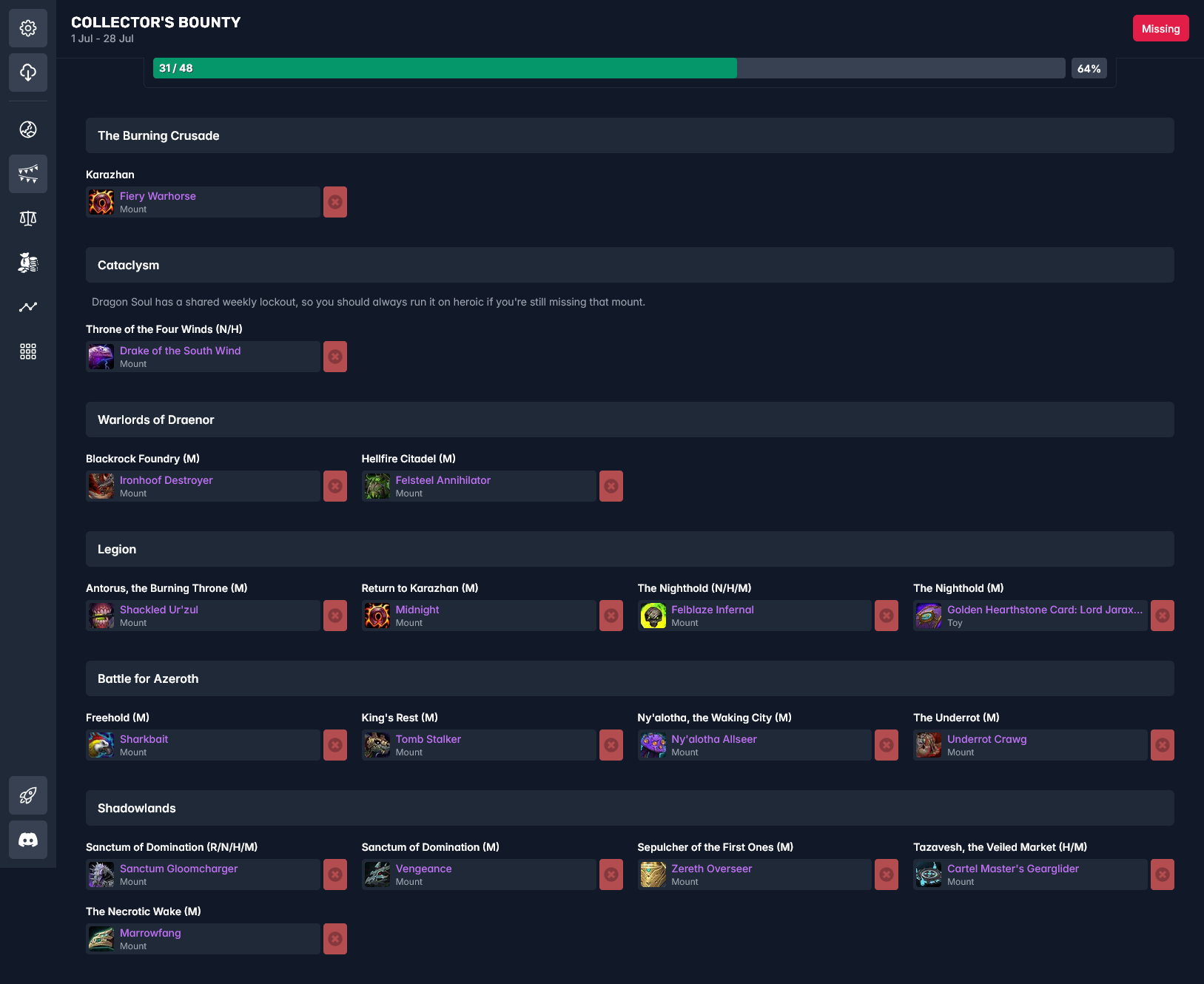The image size is (1204, 984).
Task: Collapse the Cataclysm section header
Action: [x=630, y=265]
